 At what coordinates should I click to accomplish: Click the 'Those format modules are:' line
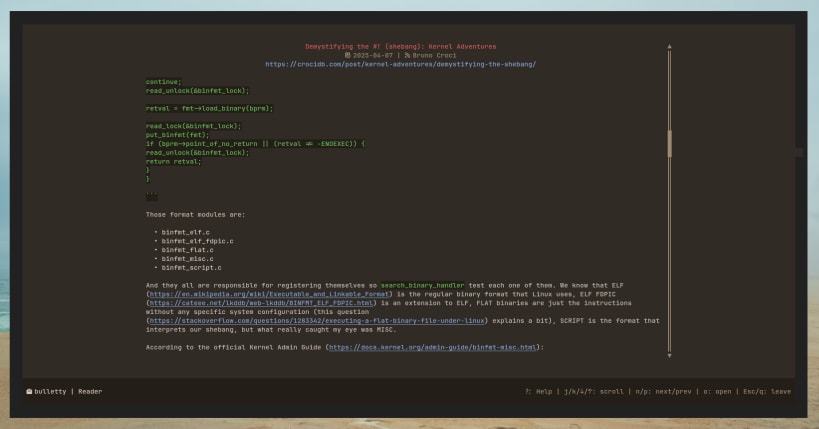pyautogui.click(x=195, y=215)
